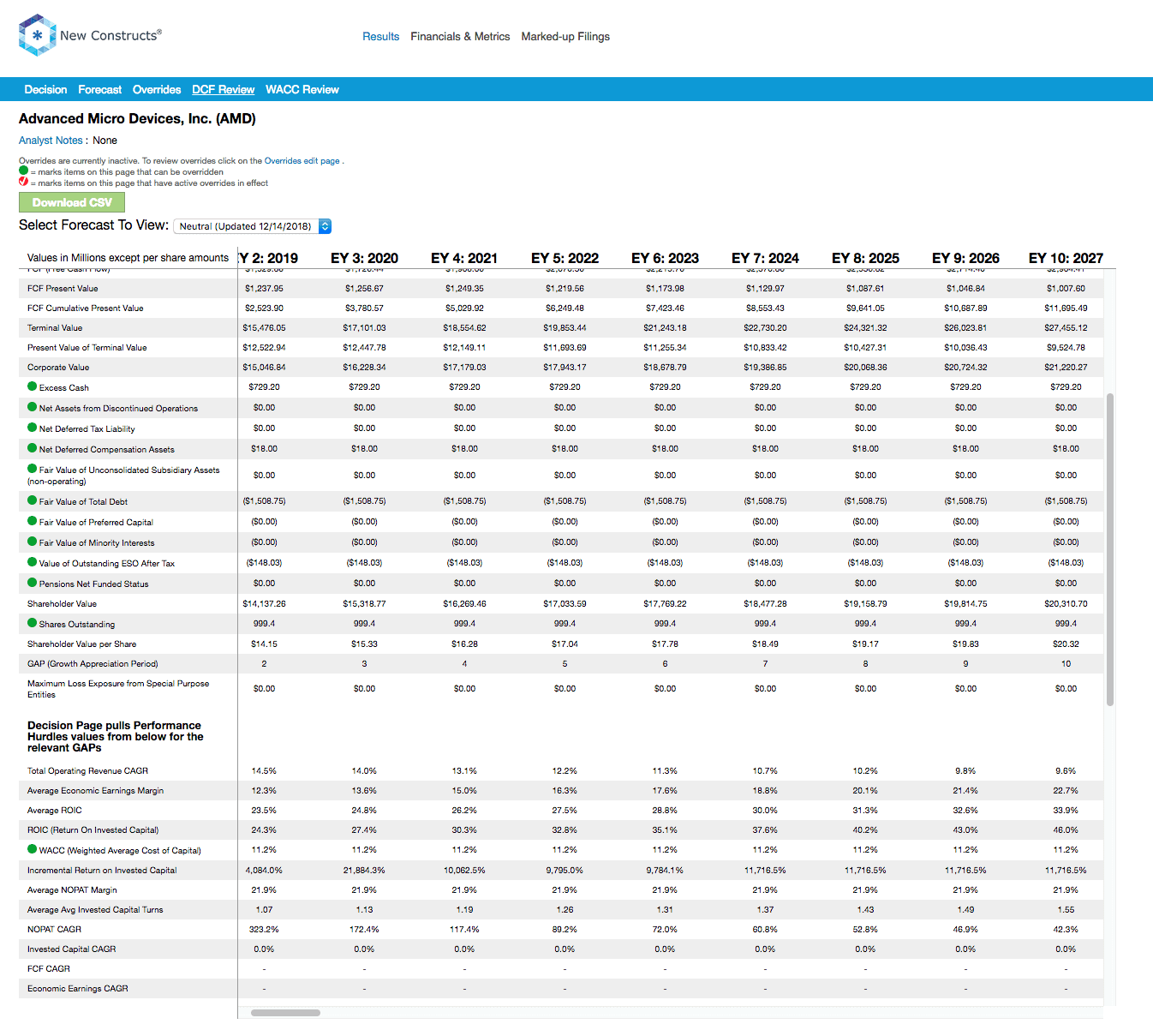
Task: Click Shareholder Value per Share cell $14.15
Action: coord(264,644)
